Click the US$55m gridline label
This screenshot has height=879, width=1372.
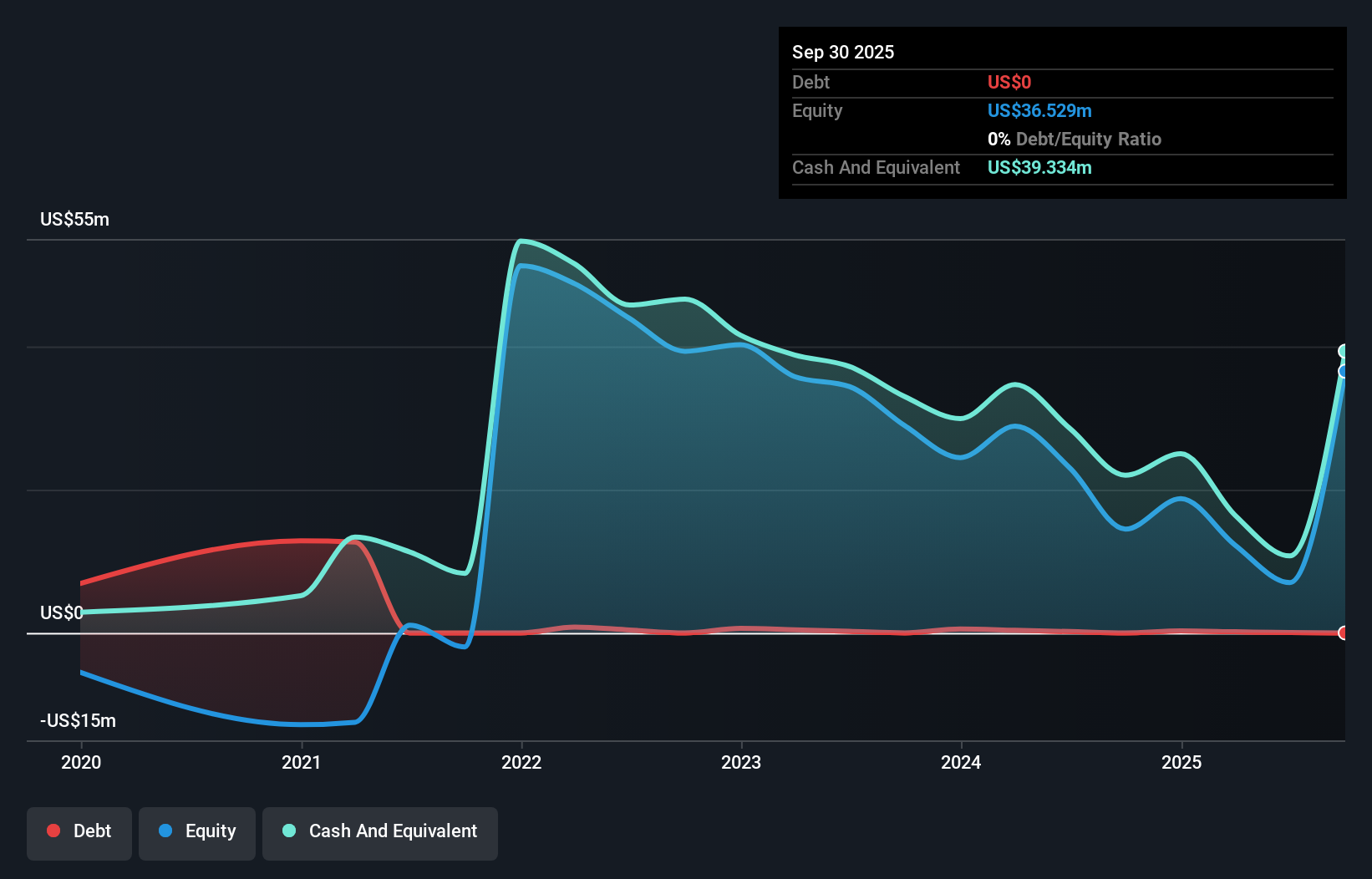click(x=74, y=219)
